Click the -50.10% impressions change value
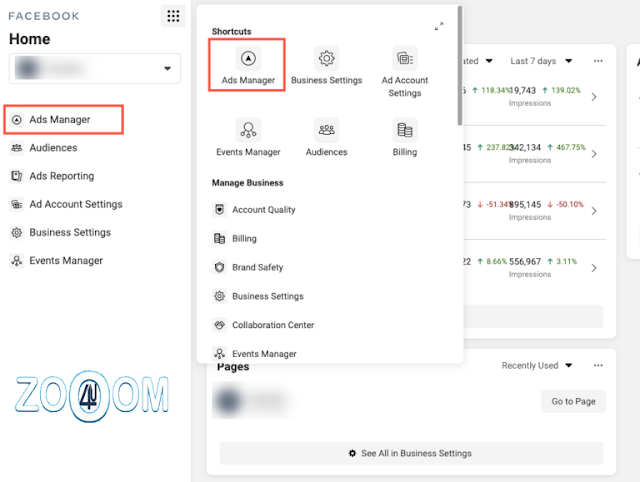This screenshot has width=640, height=482. (x=570, y=204)
